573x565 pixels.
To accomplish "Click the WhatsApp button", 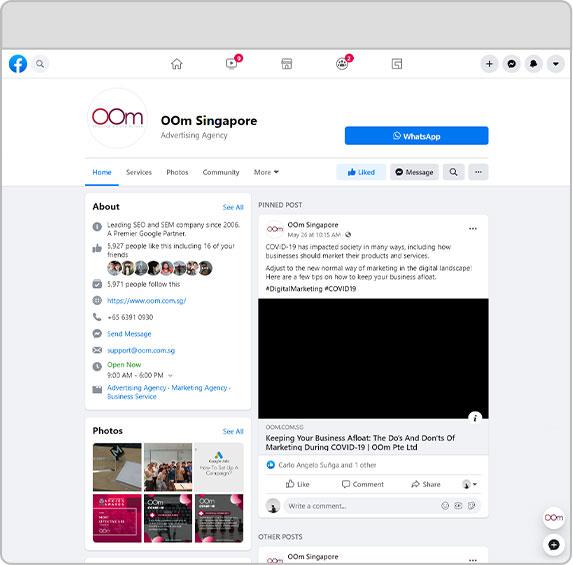I will click(x=416, y=136).
